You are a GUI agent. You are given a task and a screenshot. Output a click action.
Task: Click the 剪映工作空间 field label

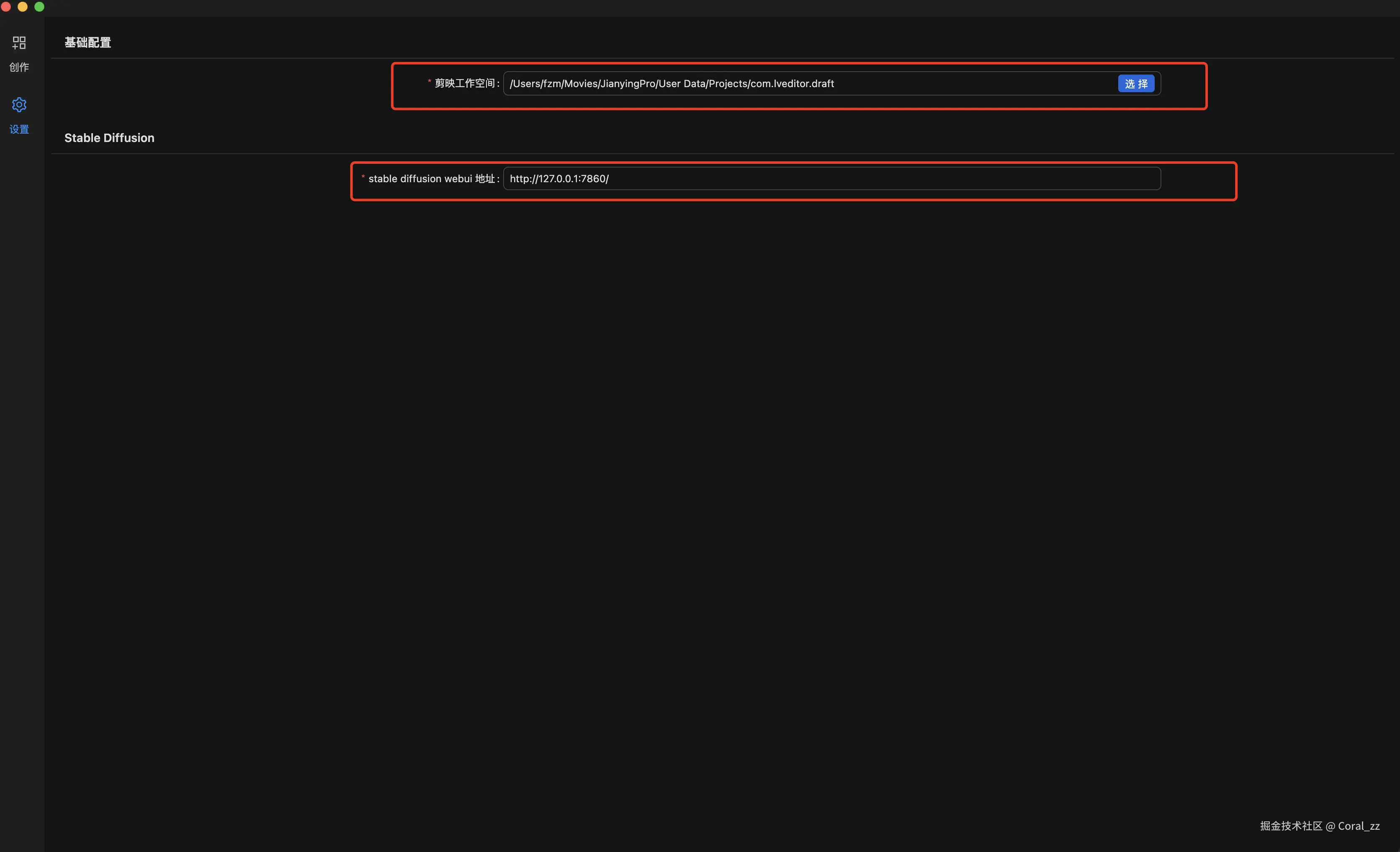pos(464,83)
